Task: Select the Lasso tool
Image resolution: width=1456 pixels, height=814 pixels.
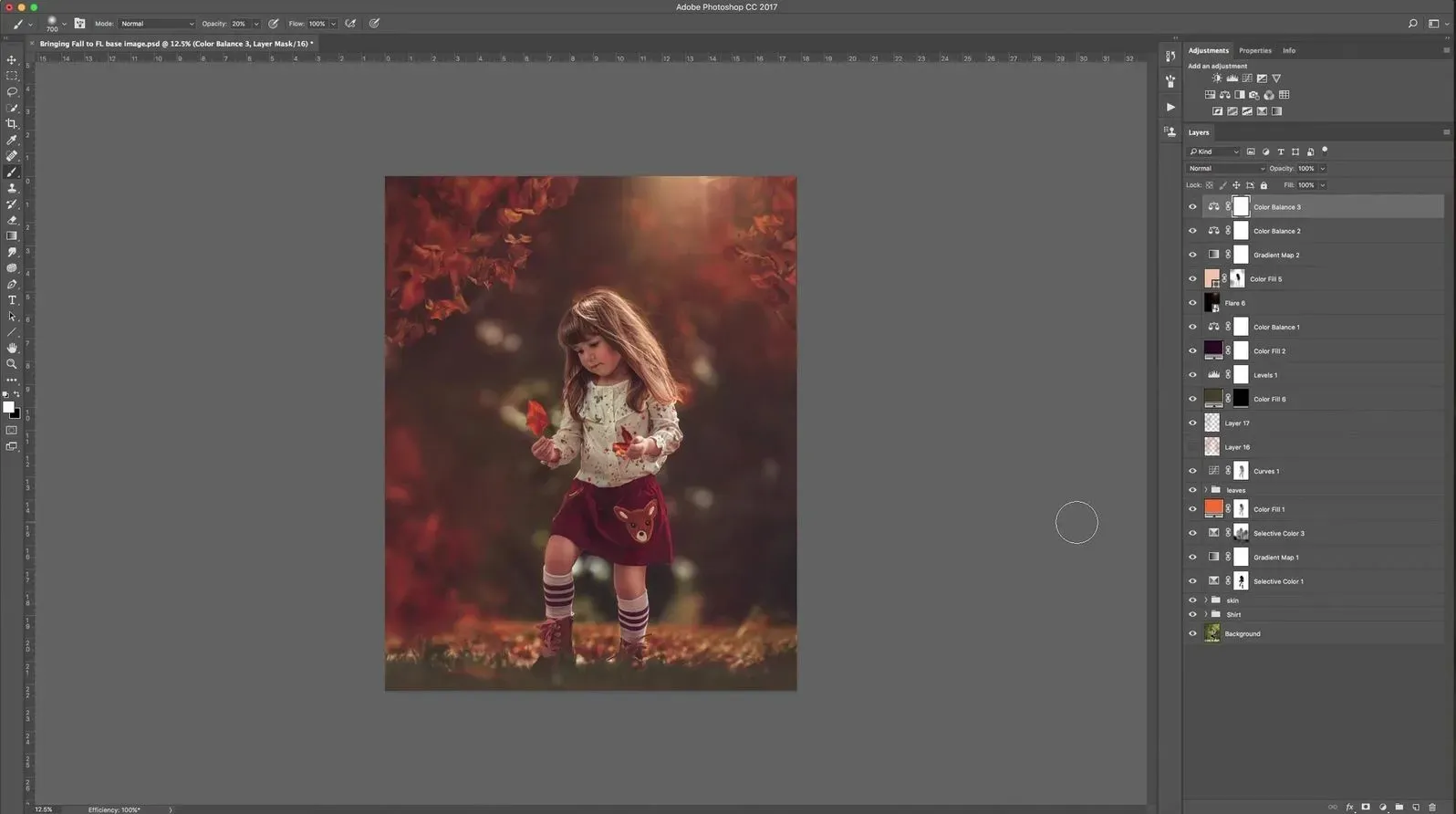Action: [x=12, y=92]
